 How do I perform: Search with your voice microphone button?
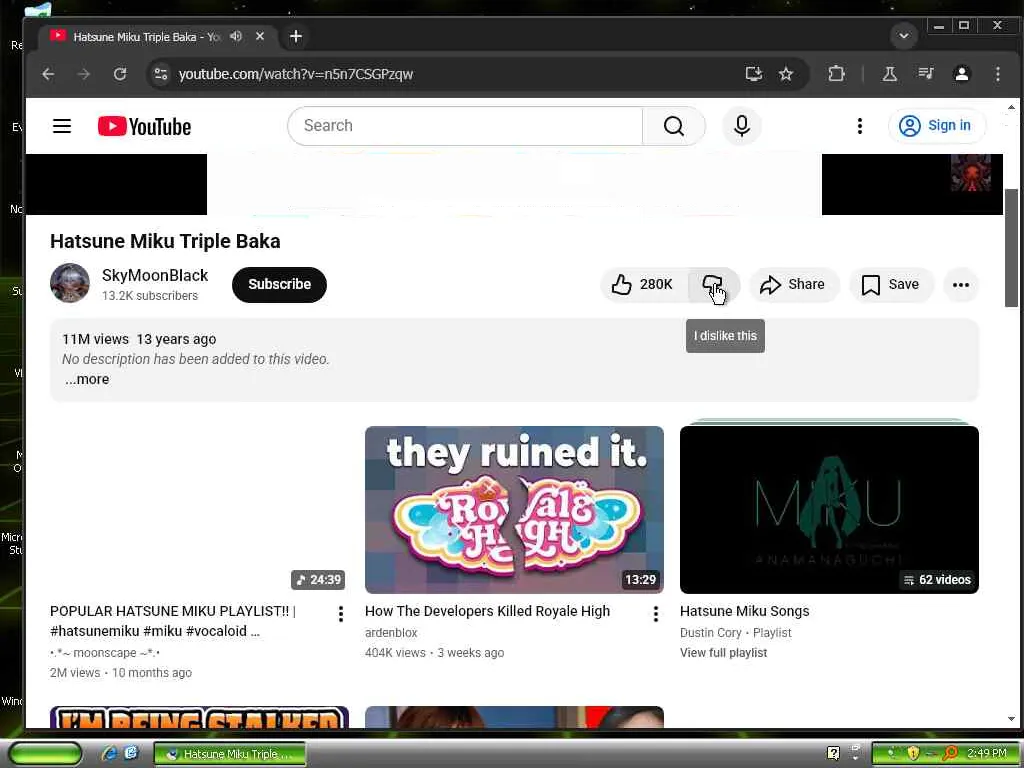pos(742,125)
